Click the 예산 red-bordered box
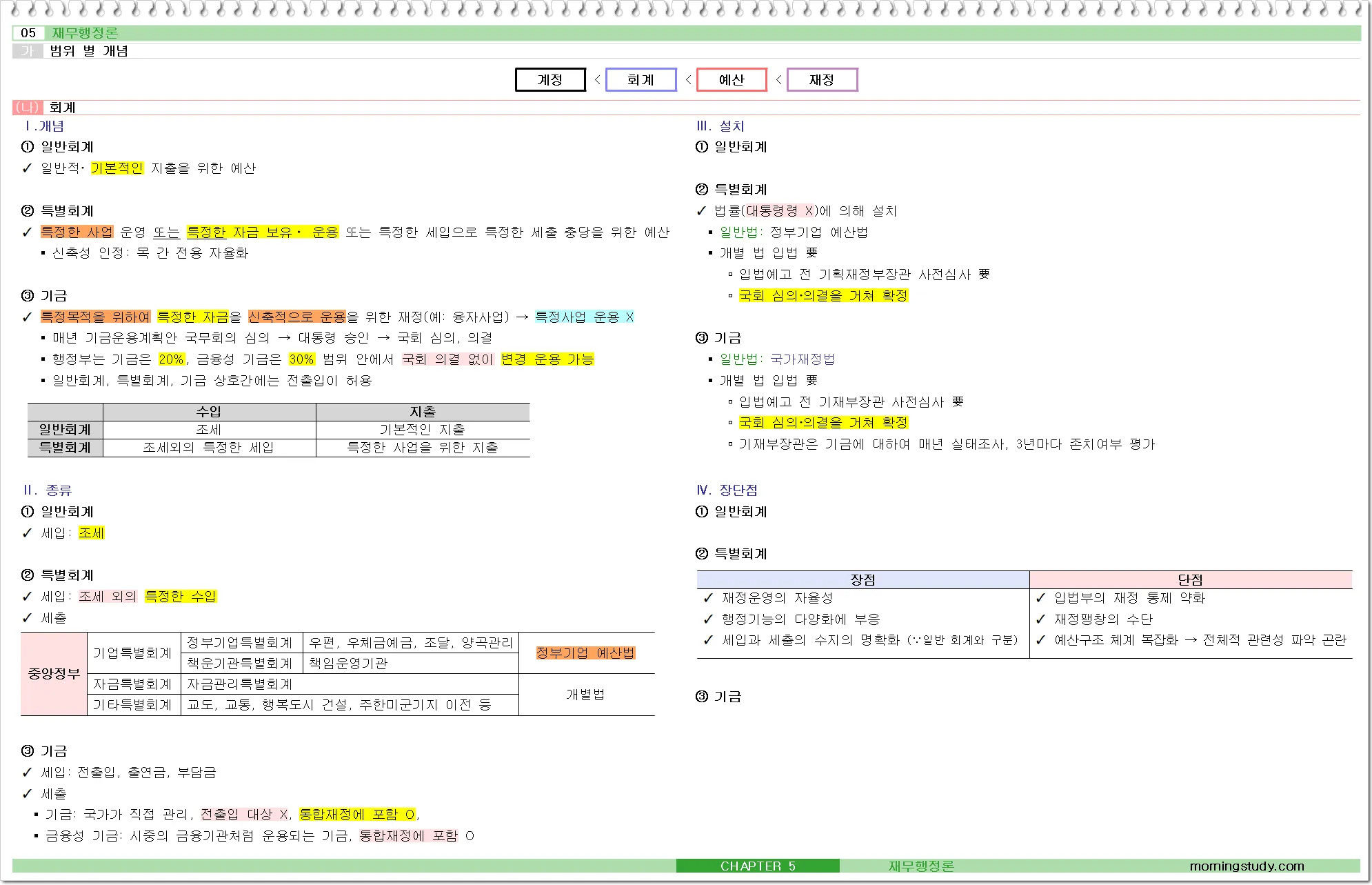Screen dimensions: 1372x885 pos(732,79)
